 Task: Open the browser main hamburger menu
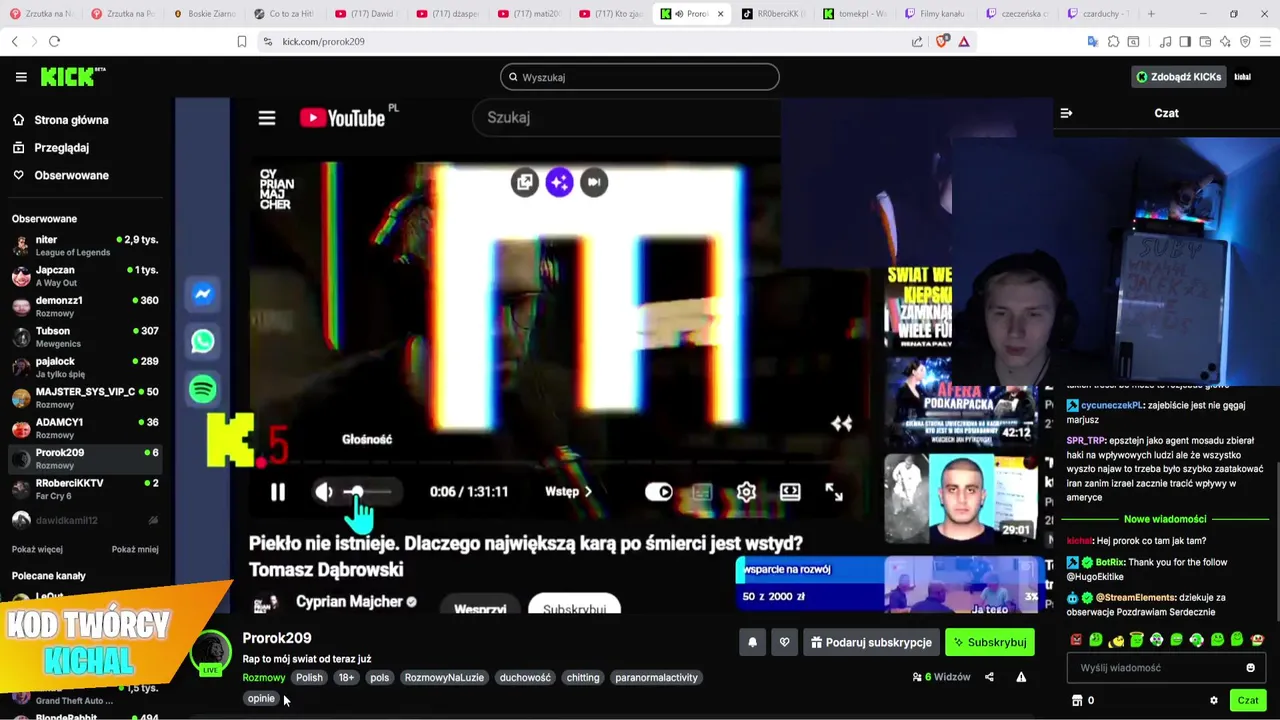(x=1265, y=41)
